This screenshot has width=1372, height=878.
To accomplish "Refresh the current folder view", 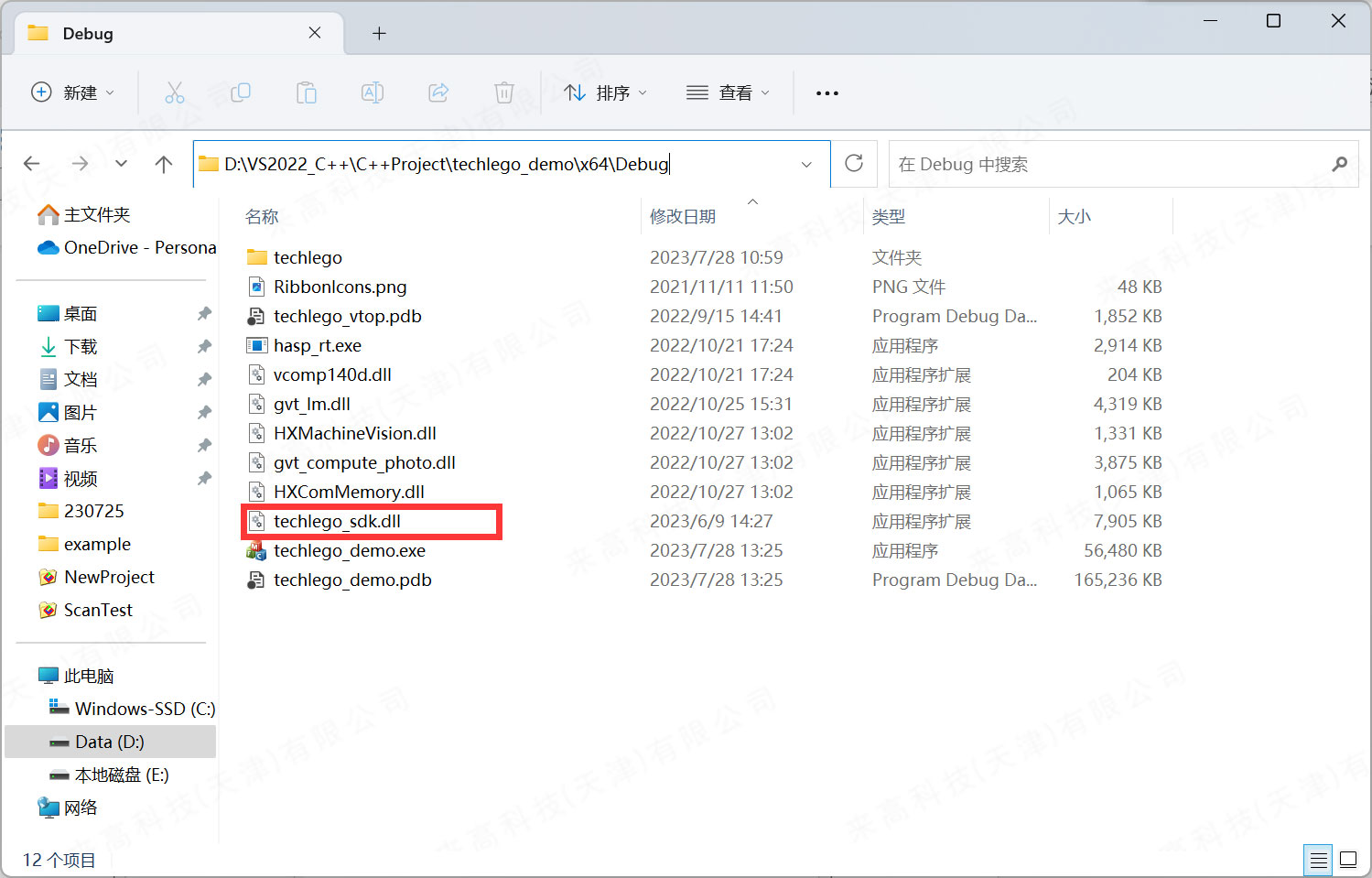I will point(854,164).
